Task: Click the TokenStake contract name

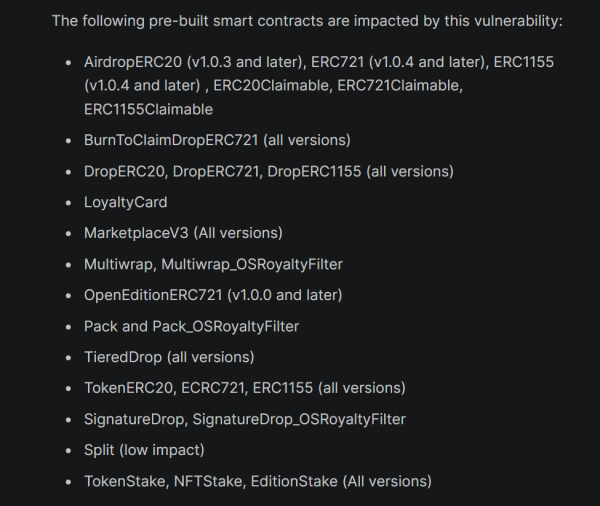Action: click(124, 481)
